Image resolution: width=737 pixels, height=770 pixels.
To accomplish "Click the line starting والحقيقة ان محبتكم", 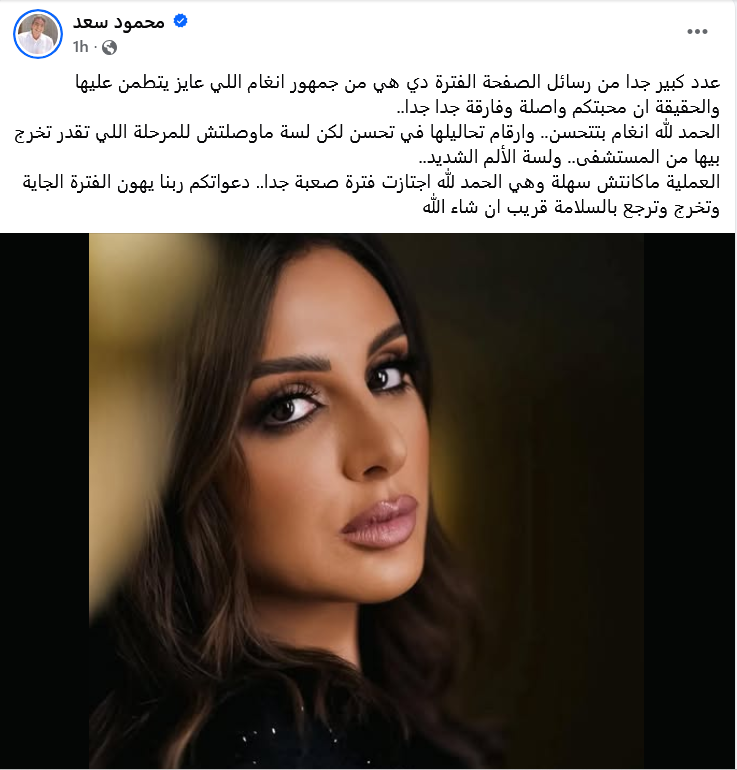I will click(x=558, y=108).
